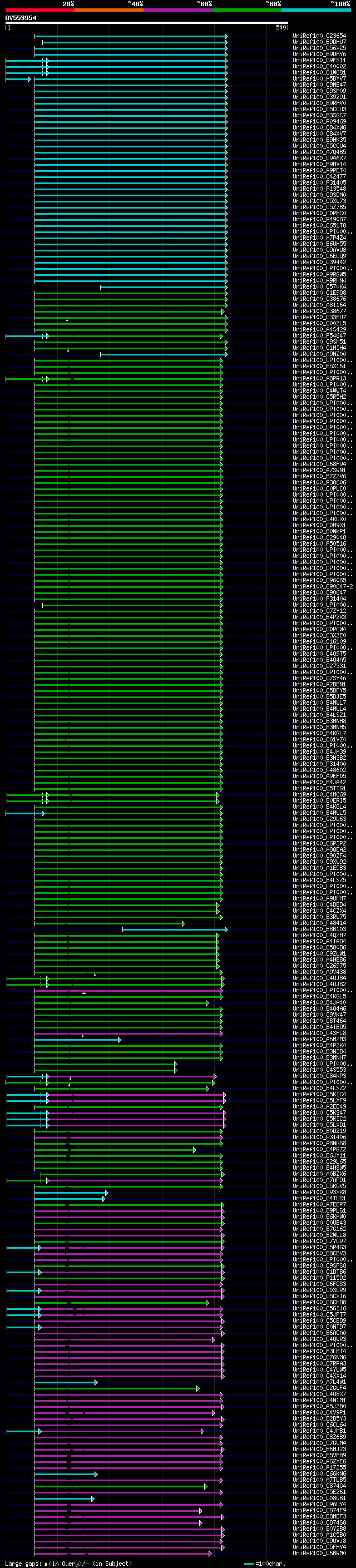356x1568 pixels.
Task: Select hit UniRef100_Q9FS11
Action: click(319, 60)
